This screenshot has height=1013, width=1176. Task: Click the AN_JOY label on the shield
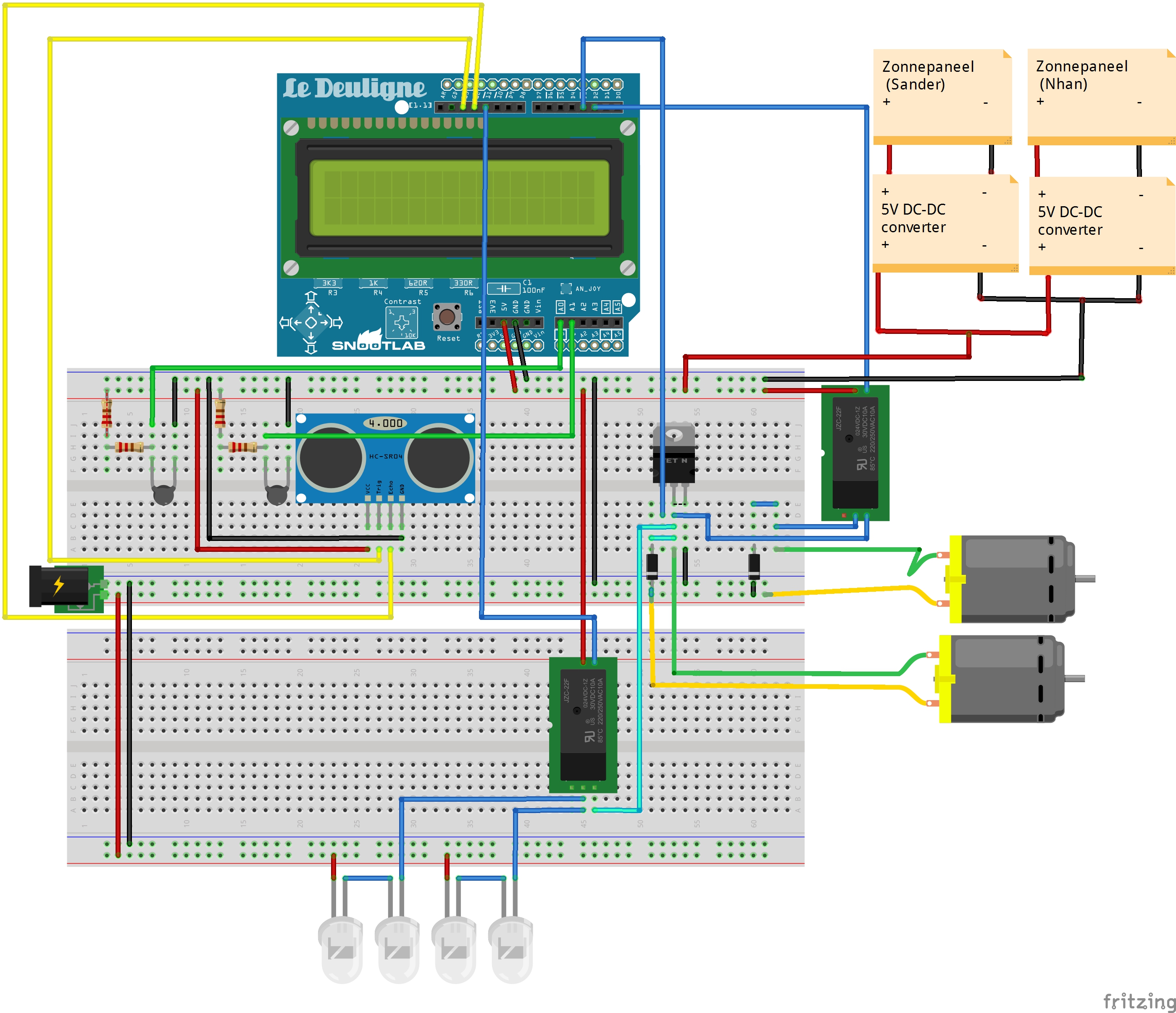pos(588,289)
